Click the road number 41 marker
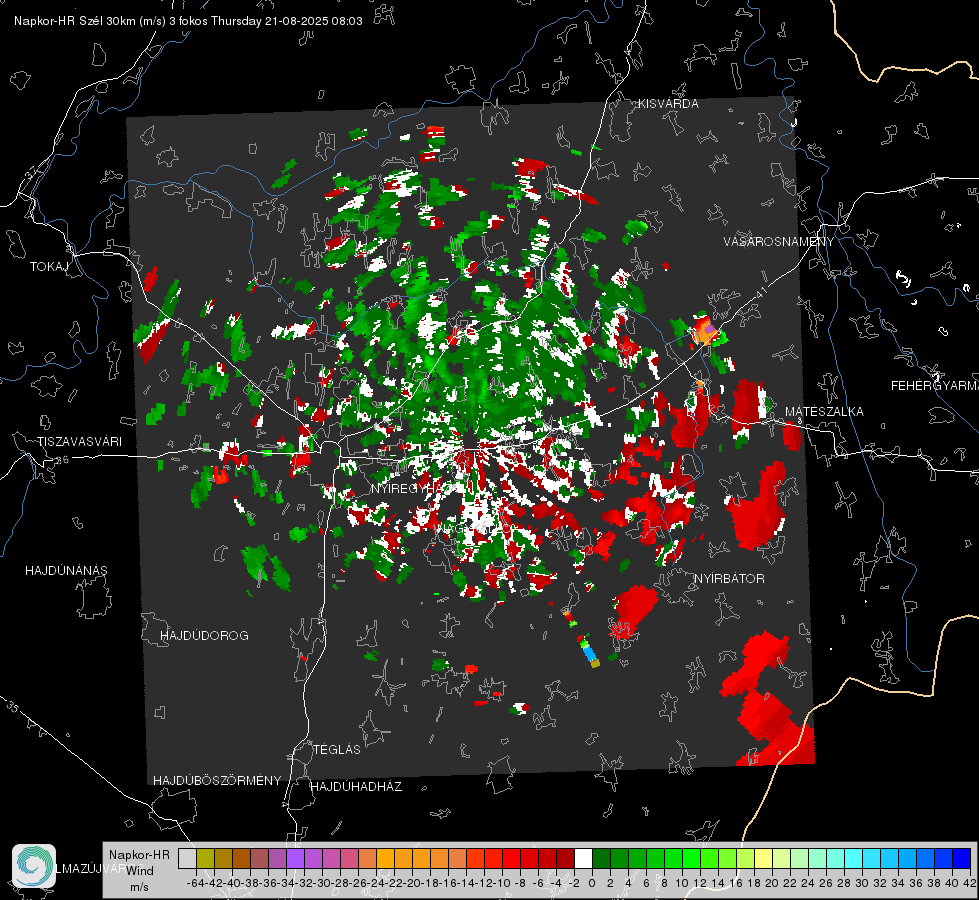The height and width of the screenshot is (900, 979). click(x=761, y=292)
